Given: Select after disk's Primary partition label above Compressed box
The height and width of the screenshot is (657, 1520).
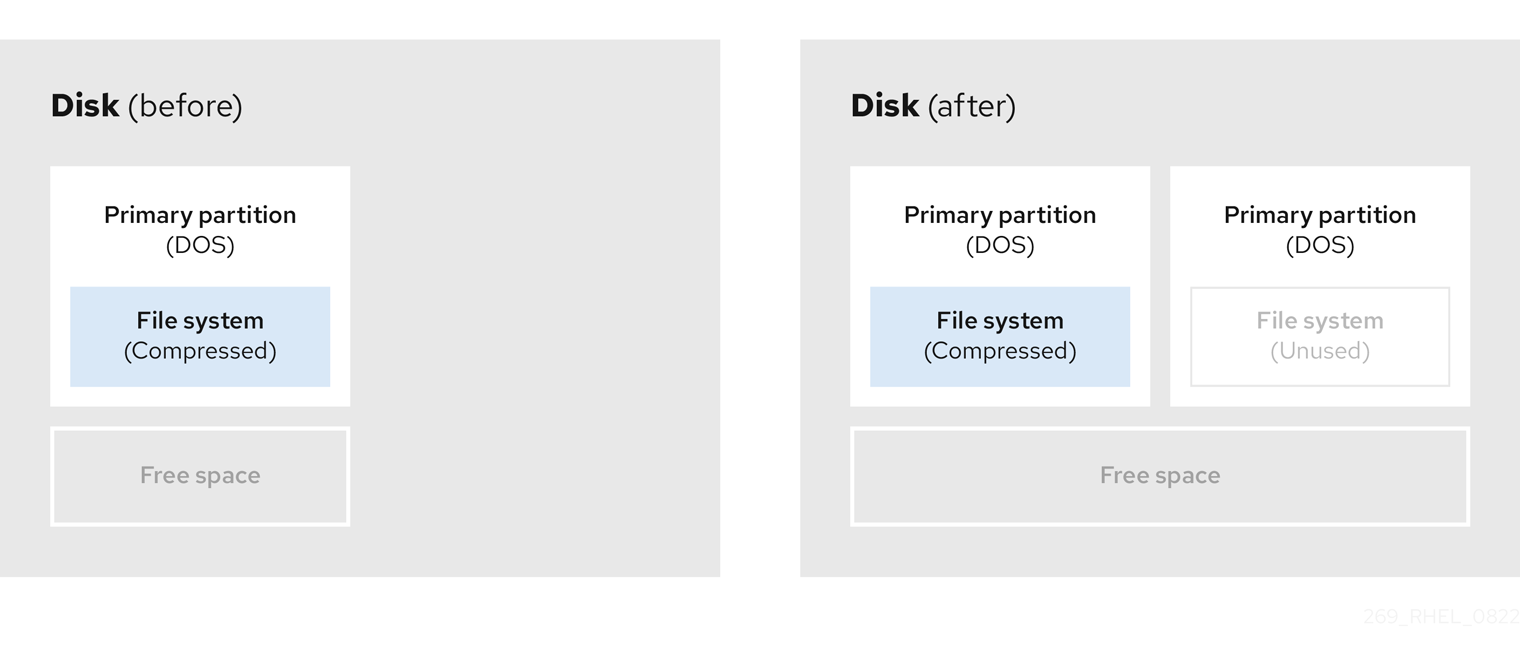Looking at the screenshot, I should point(1000,215).
